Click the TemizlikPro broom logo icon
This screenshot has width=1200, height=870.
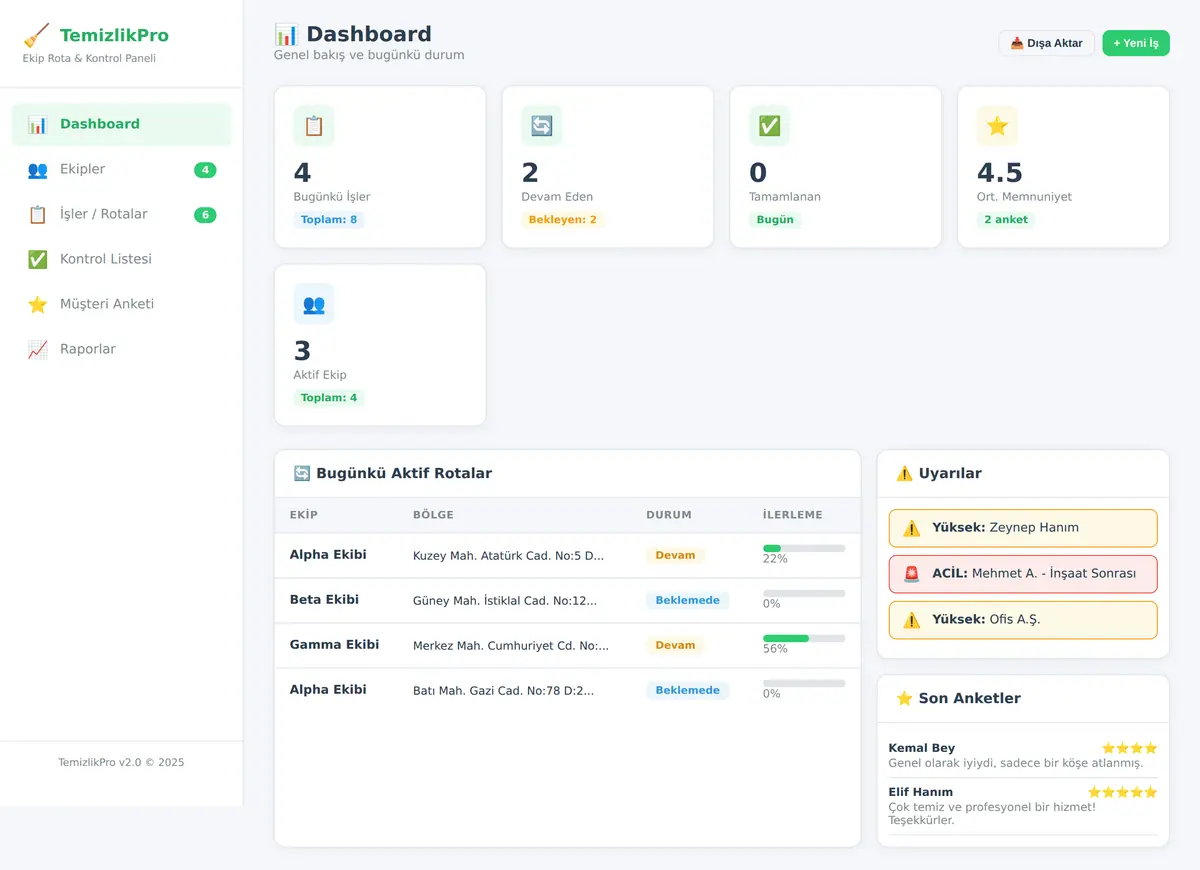(x=36, y=36)
